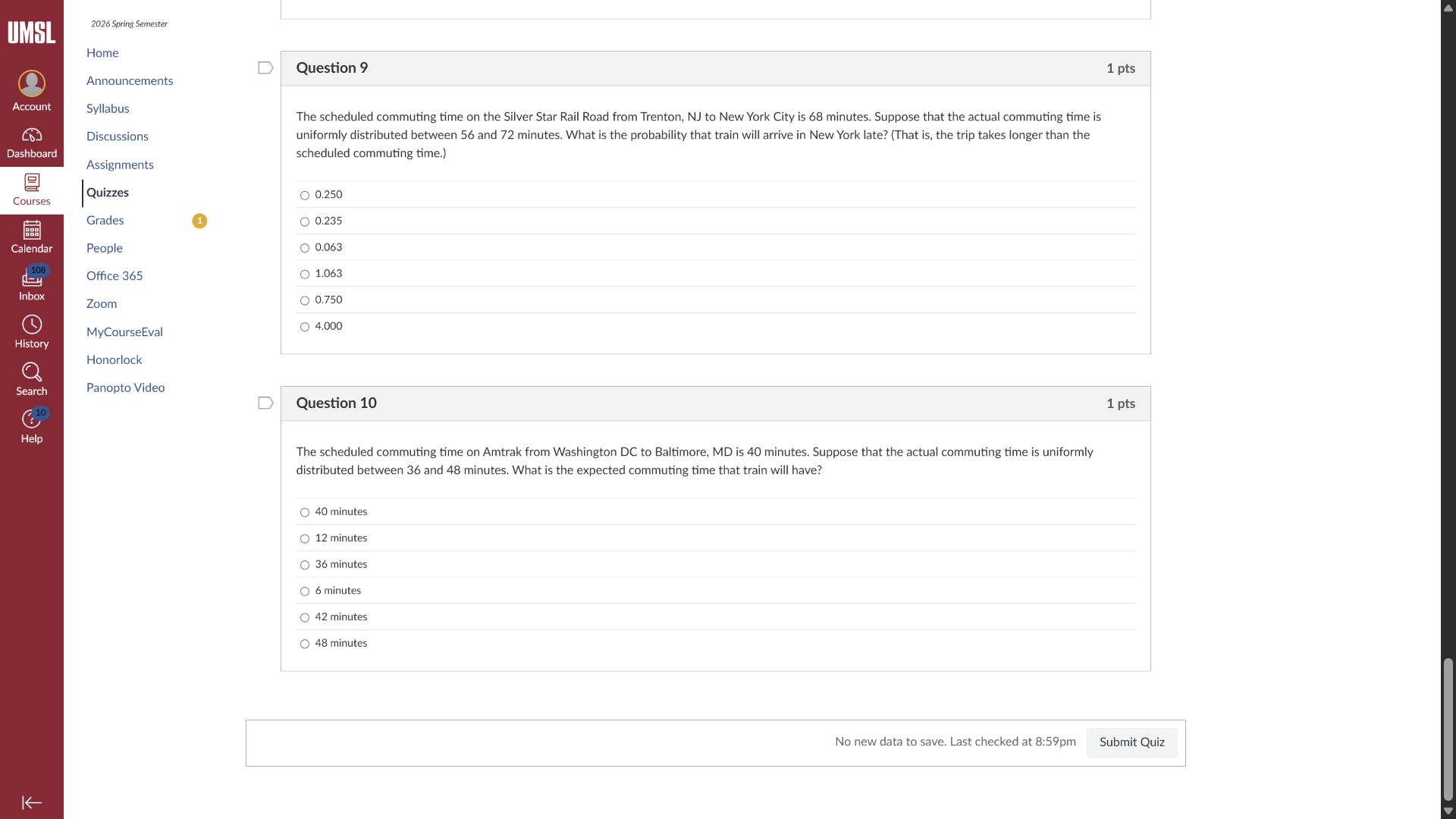Choose the 0.750 answer option

click(305, 301)
